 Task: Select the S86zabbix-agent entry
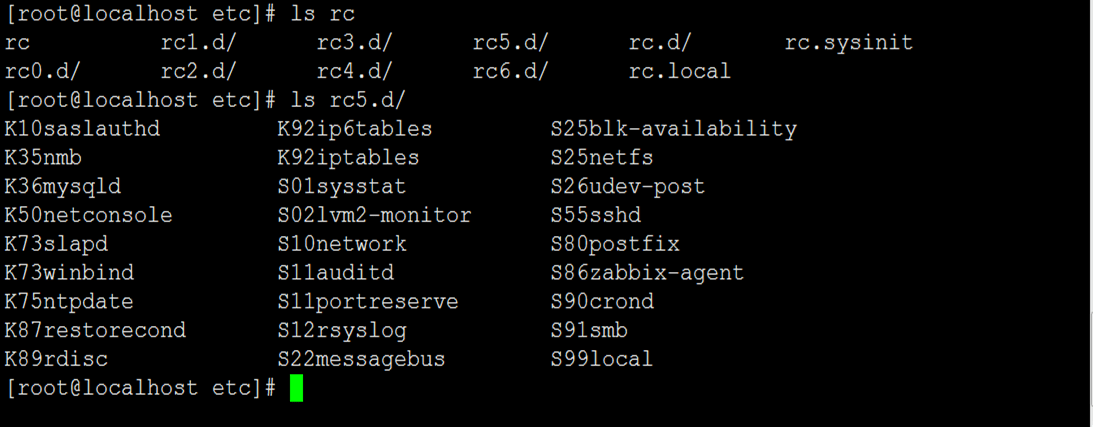[x=647, y=273]
